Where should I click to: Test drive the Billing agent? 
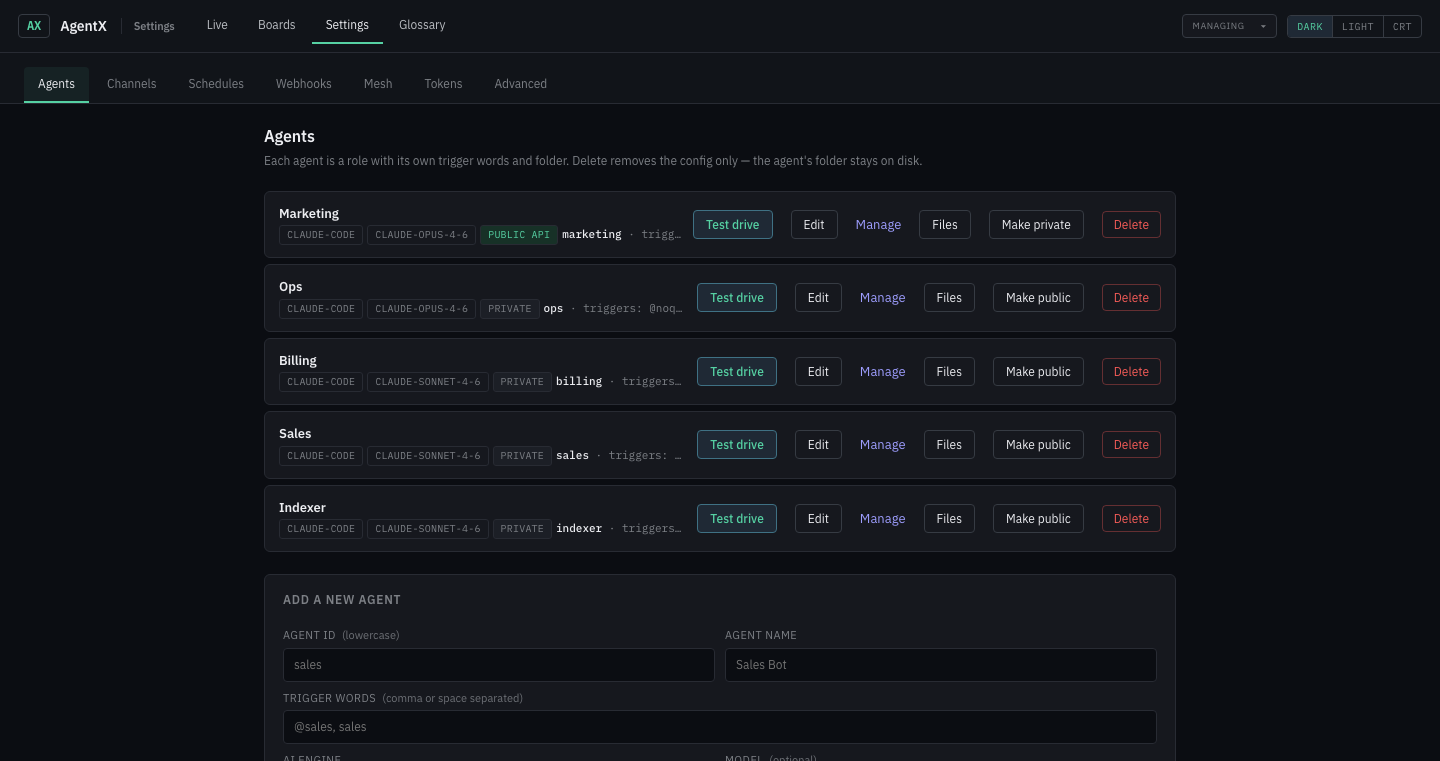click(x=737, y=372)
